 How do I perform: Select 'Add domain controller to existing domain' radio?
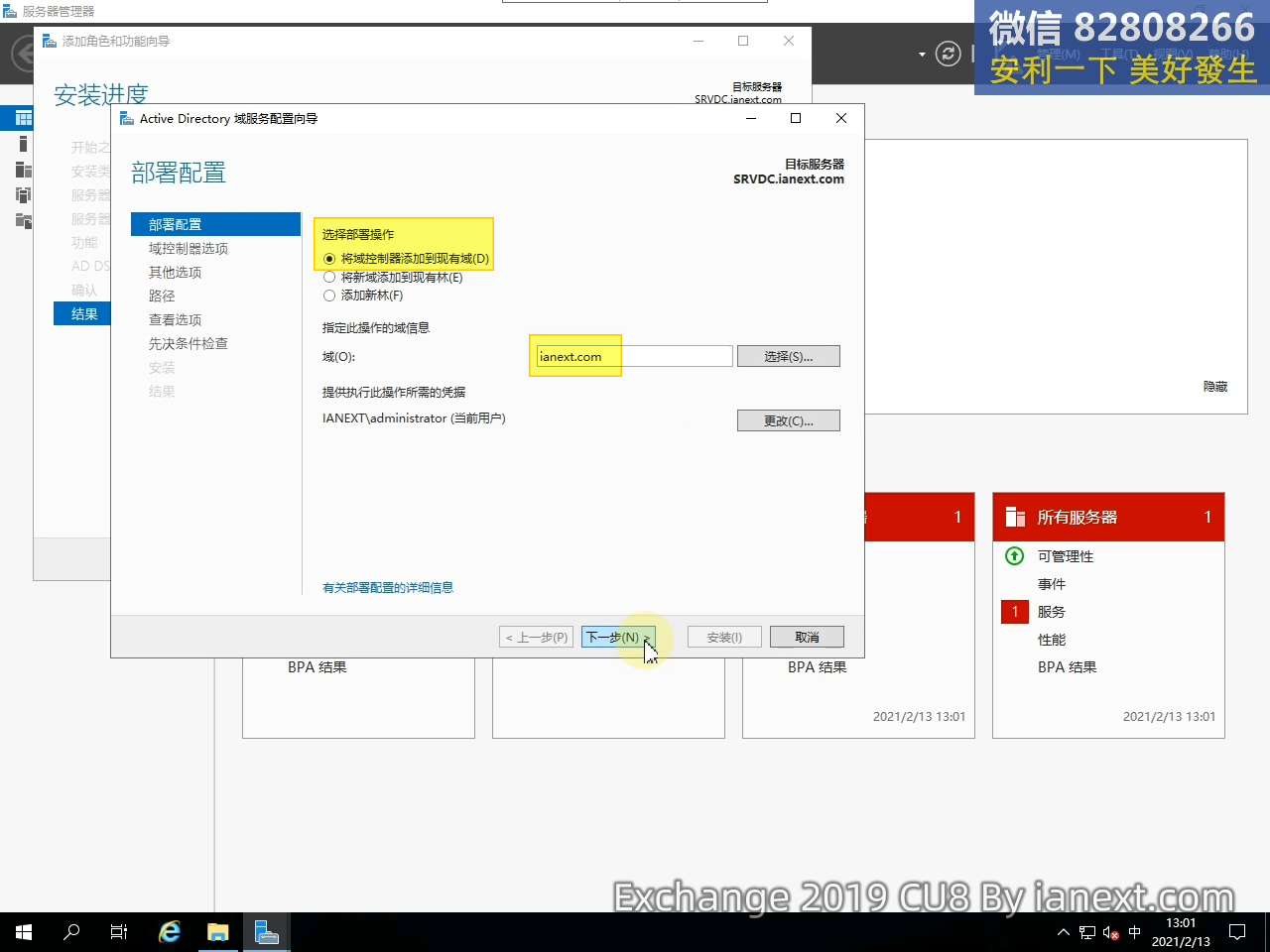[x=329, y=259]
